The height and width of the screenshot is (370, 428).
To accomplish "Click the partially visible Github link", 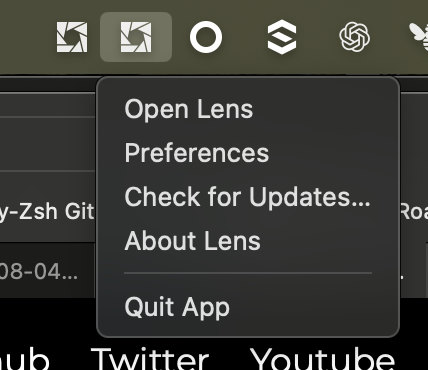I will (24, 359).
